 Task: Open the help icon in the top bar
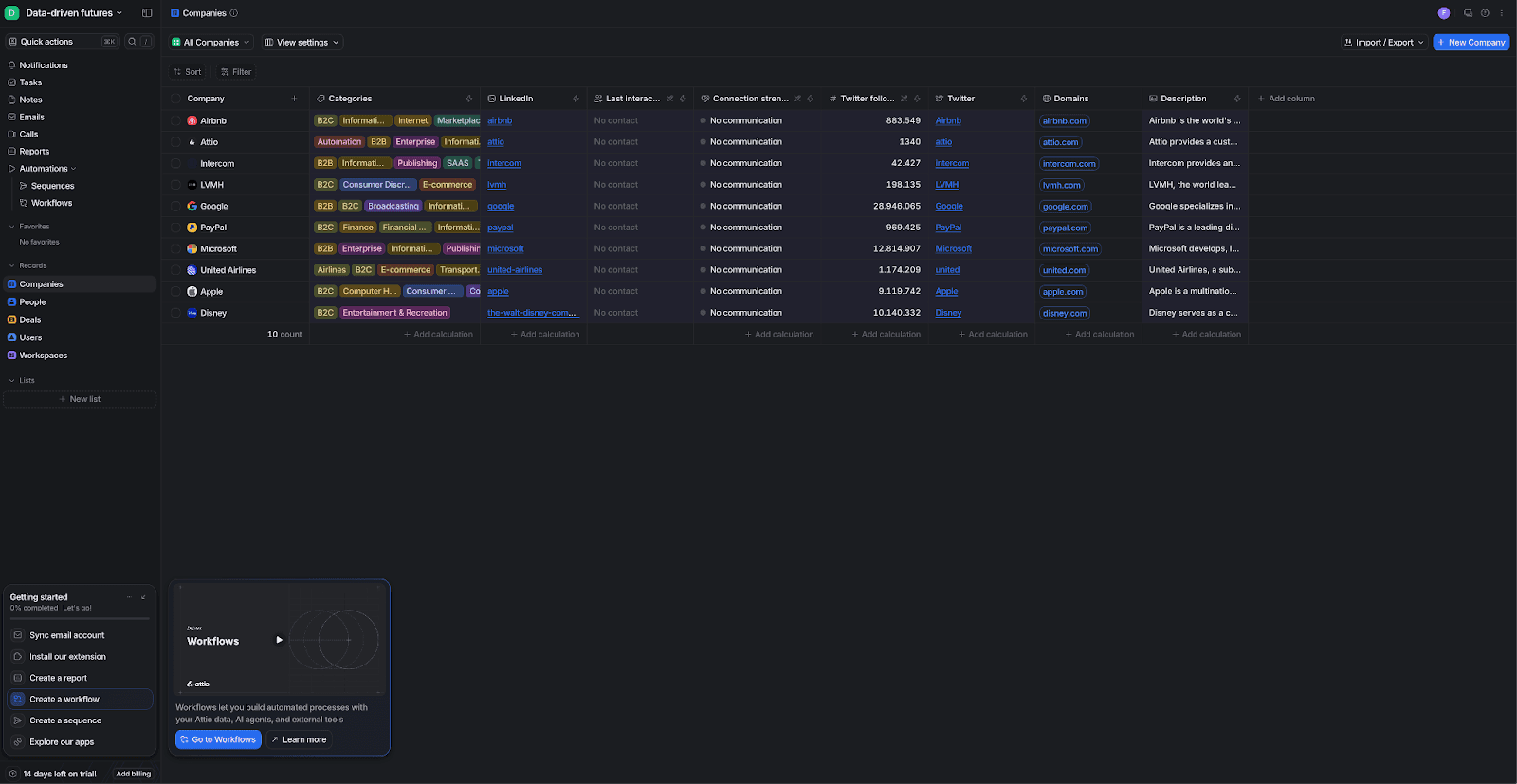point(1485,13)
